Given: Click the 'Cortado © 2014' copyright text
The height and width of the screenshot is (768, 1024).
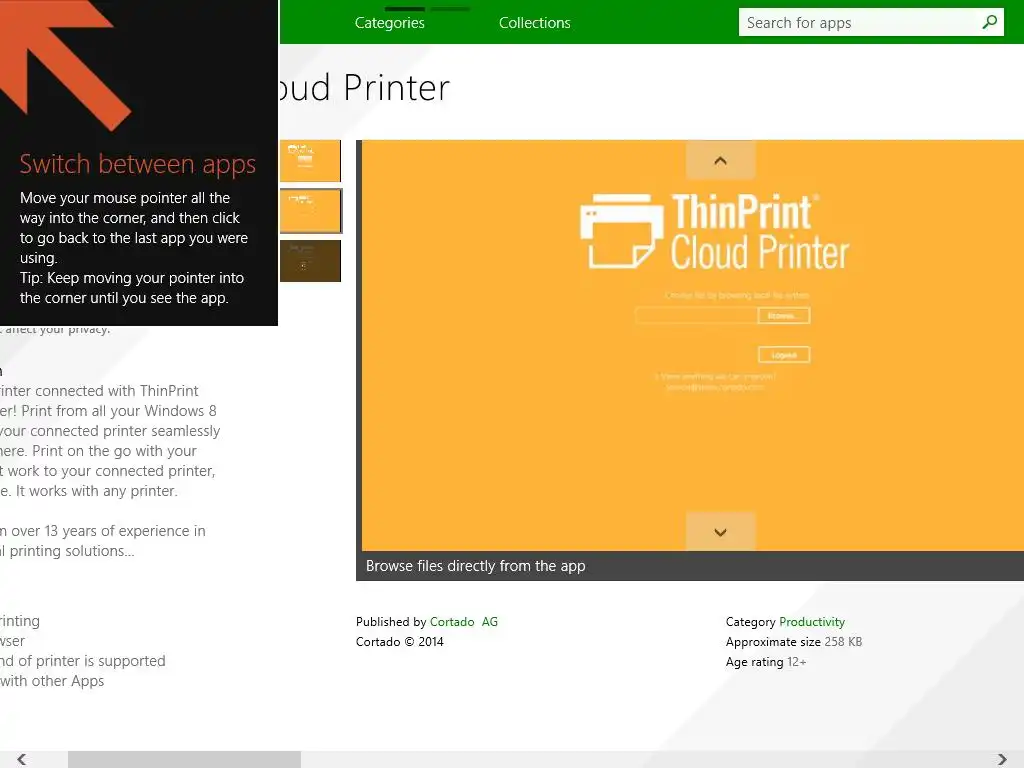Looking at the screenshot, I should [400, 642].
